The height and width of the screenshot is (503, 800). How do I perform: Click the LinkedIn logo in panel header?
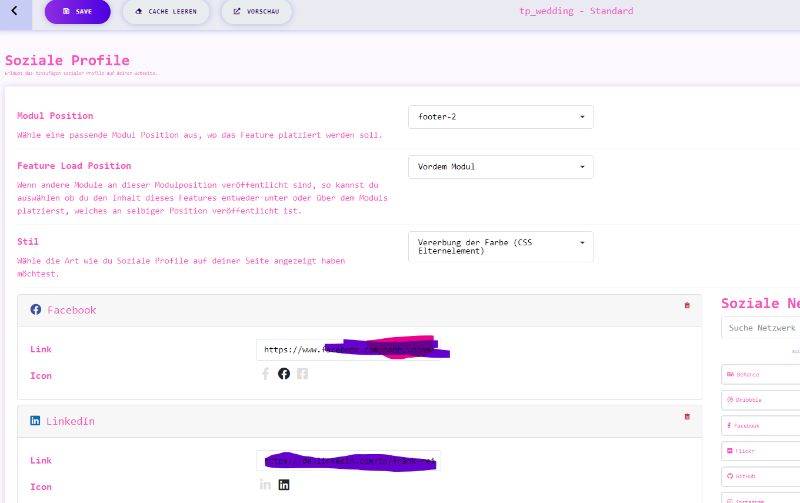[35, 420]
